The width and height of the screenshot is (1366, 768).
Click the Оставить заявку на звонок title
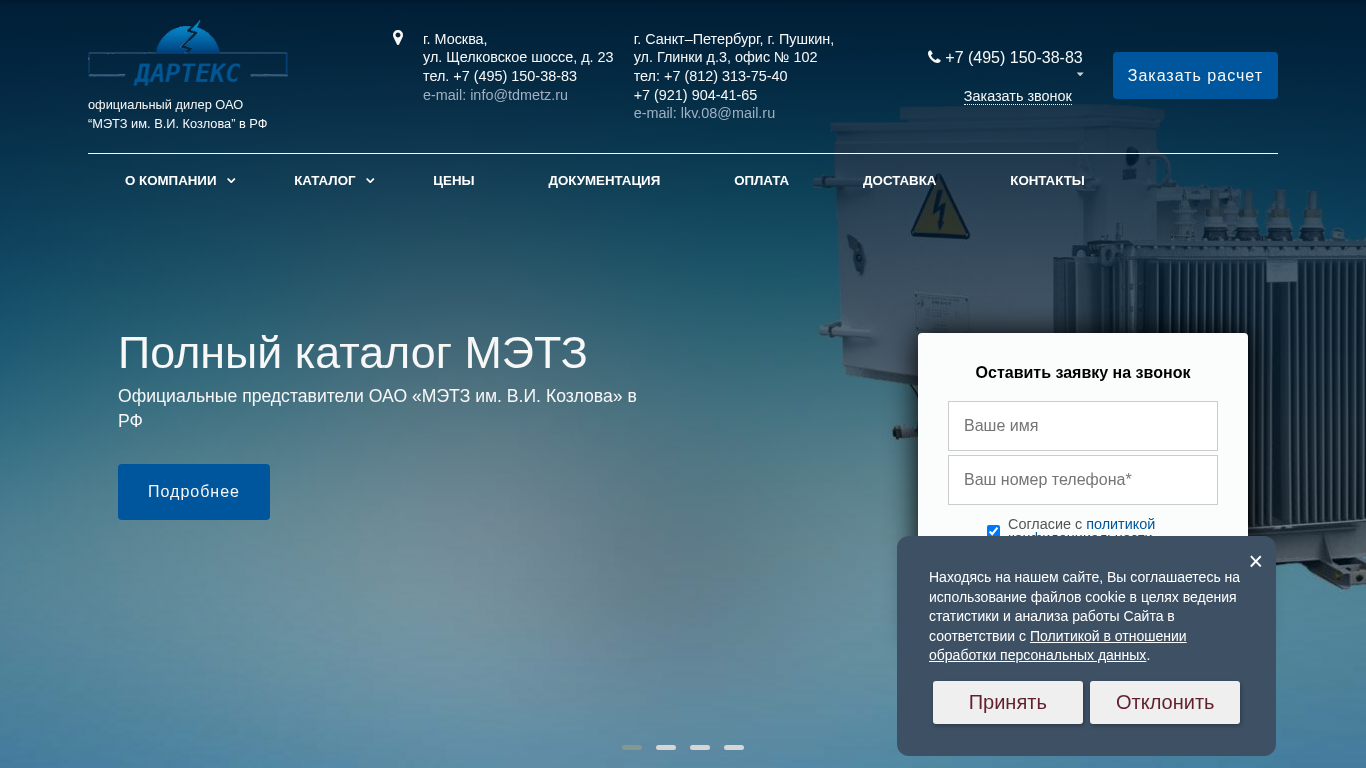click(x=1083, y=372)
